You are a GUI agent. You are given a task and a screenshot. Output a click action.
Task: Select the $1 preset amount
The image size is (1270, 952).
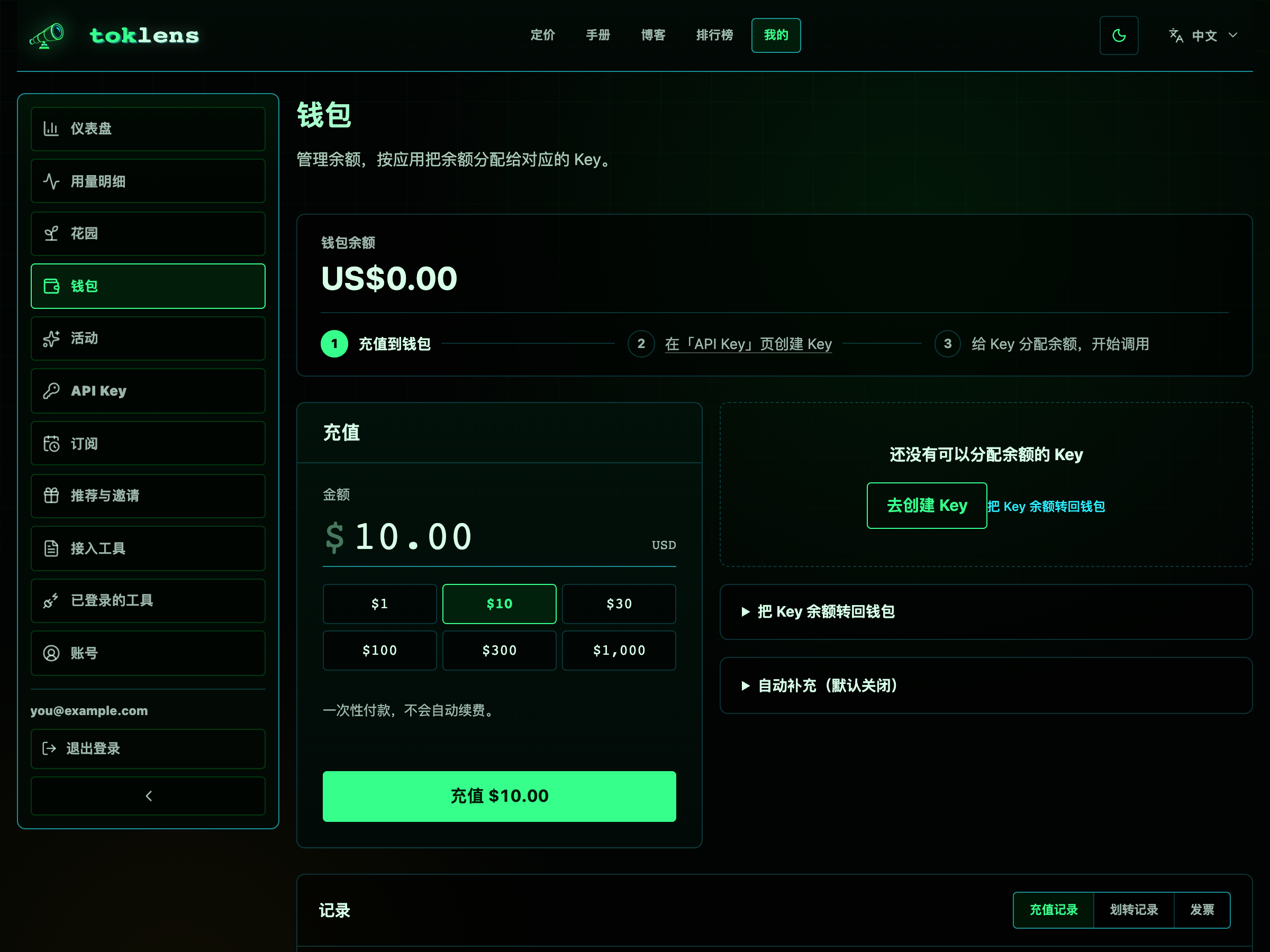pos(379,603)
